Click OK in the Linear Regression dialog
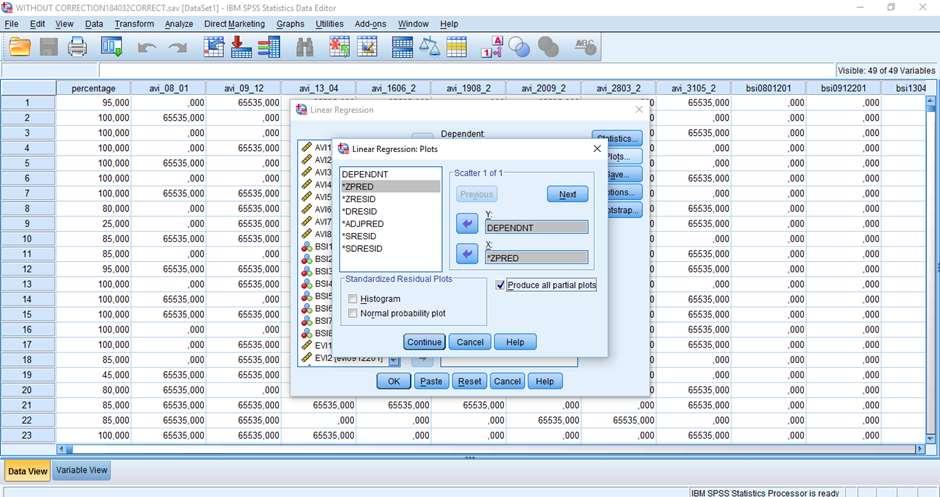940x497 pixels. (x=394, y=381)
